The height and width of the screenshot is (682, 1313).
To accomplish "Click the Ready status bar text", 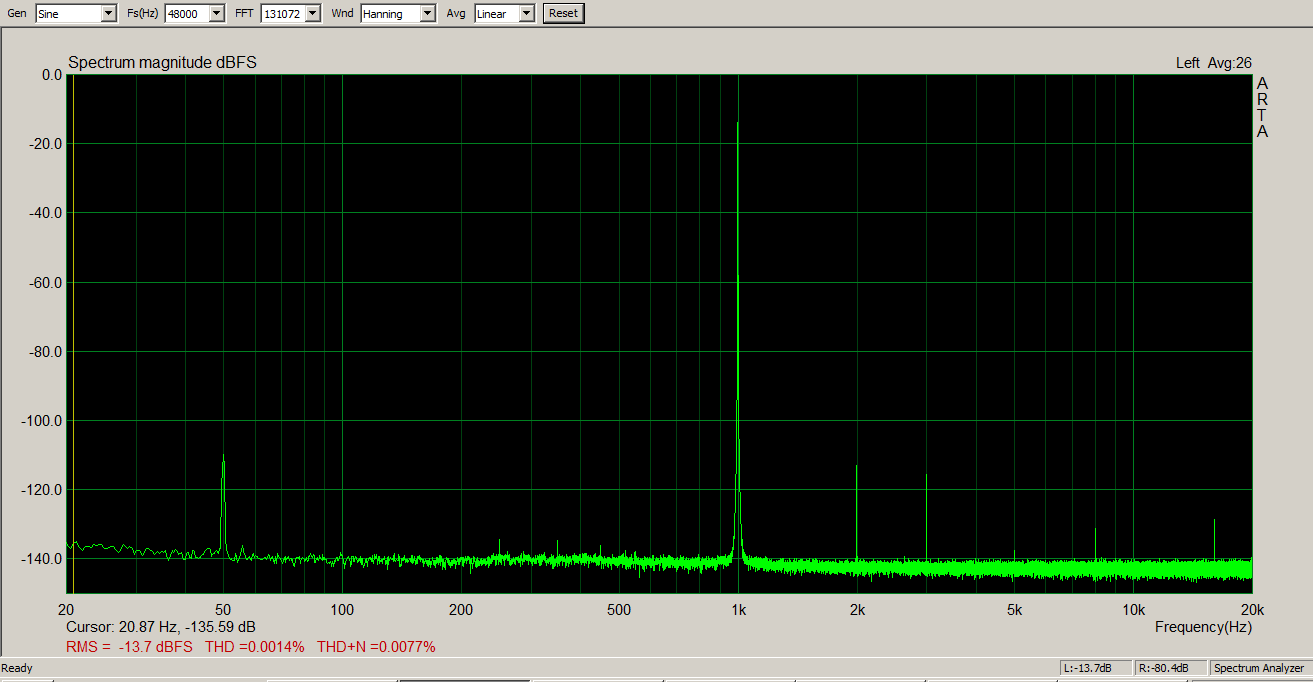I will tap(17, 668).
